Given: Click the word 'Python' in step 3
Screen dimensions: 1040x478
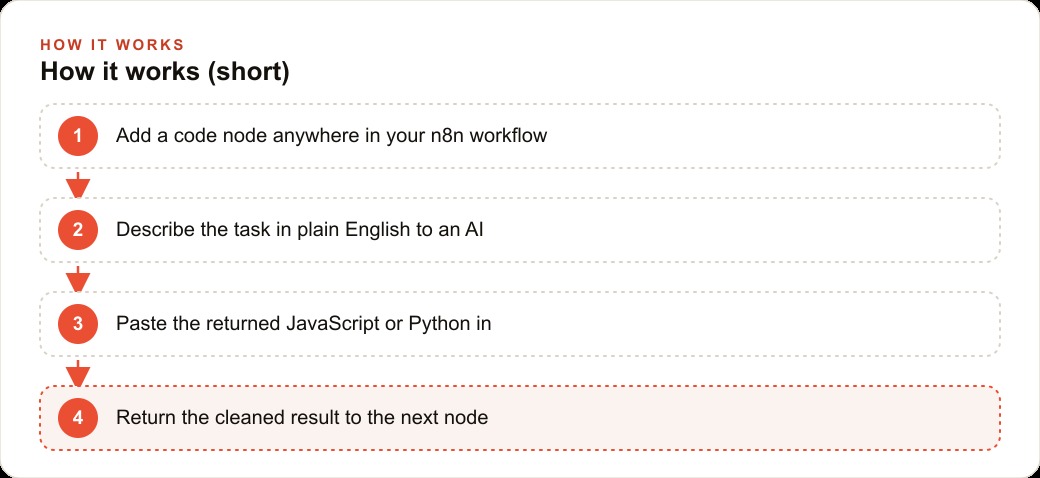Looking at the screenshot, I should pos(438,325).
